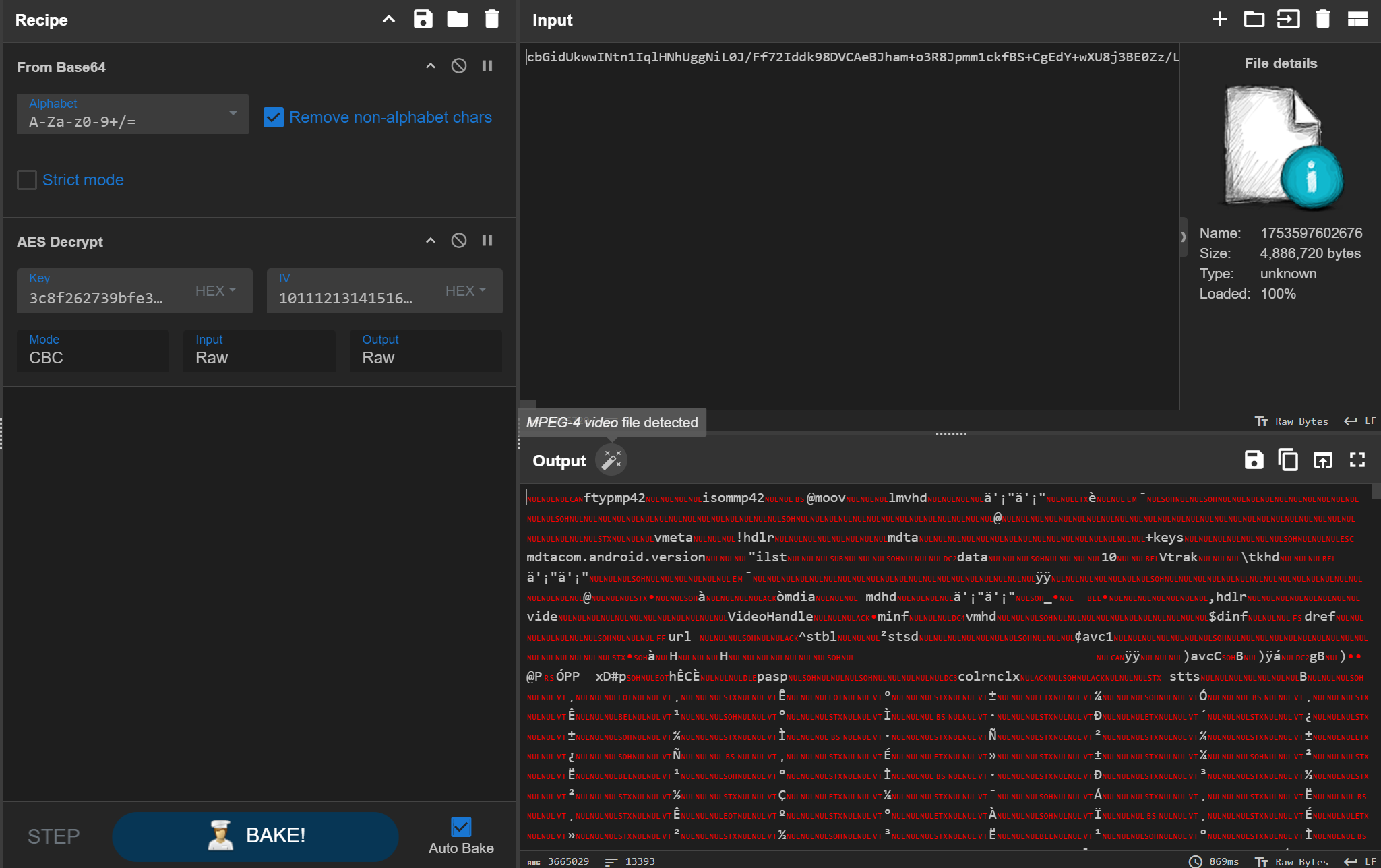
Task: Open the Base64 Alphabet dropdown
Action: click(x=133, y=114)
